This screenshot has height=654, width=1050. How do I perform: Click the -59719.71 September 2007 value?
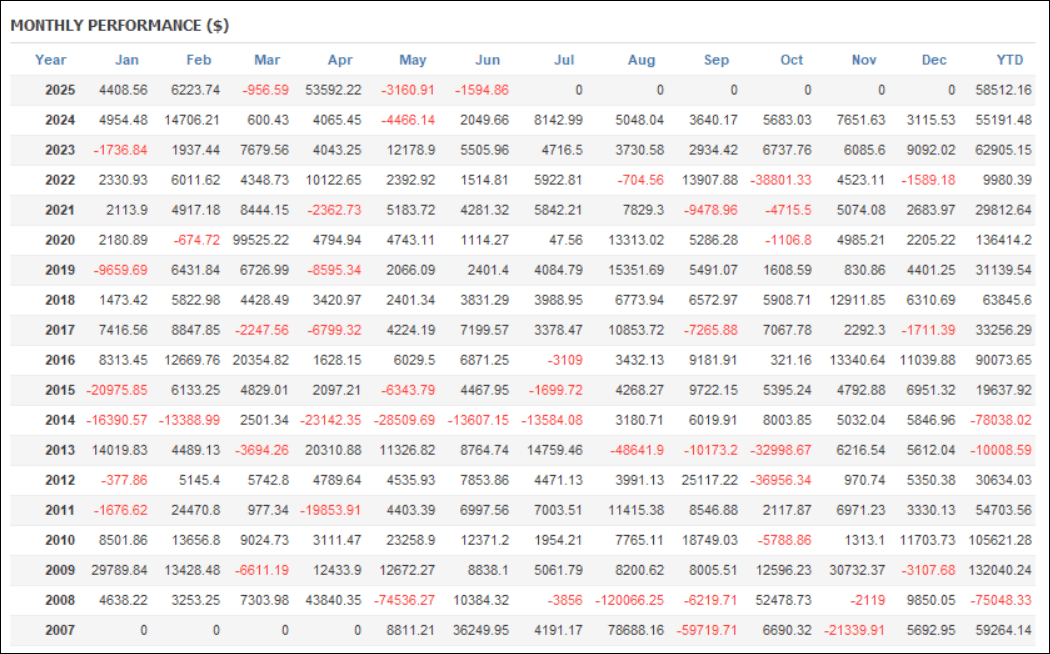[706, 630]
